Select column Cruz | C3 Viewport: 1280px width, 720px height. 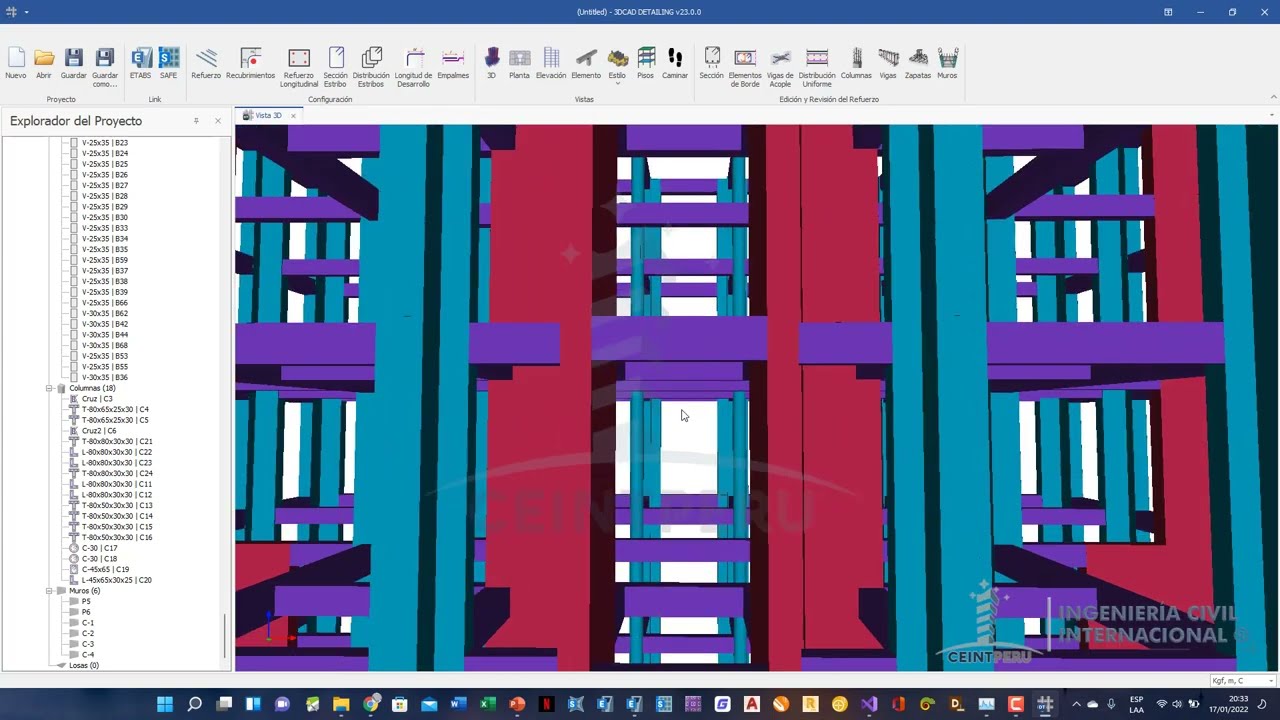[x=97, y=399]
